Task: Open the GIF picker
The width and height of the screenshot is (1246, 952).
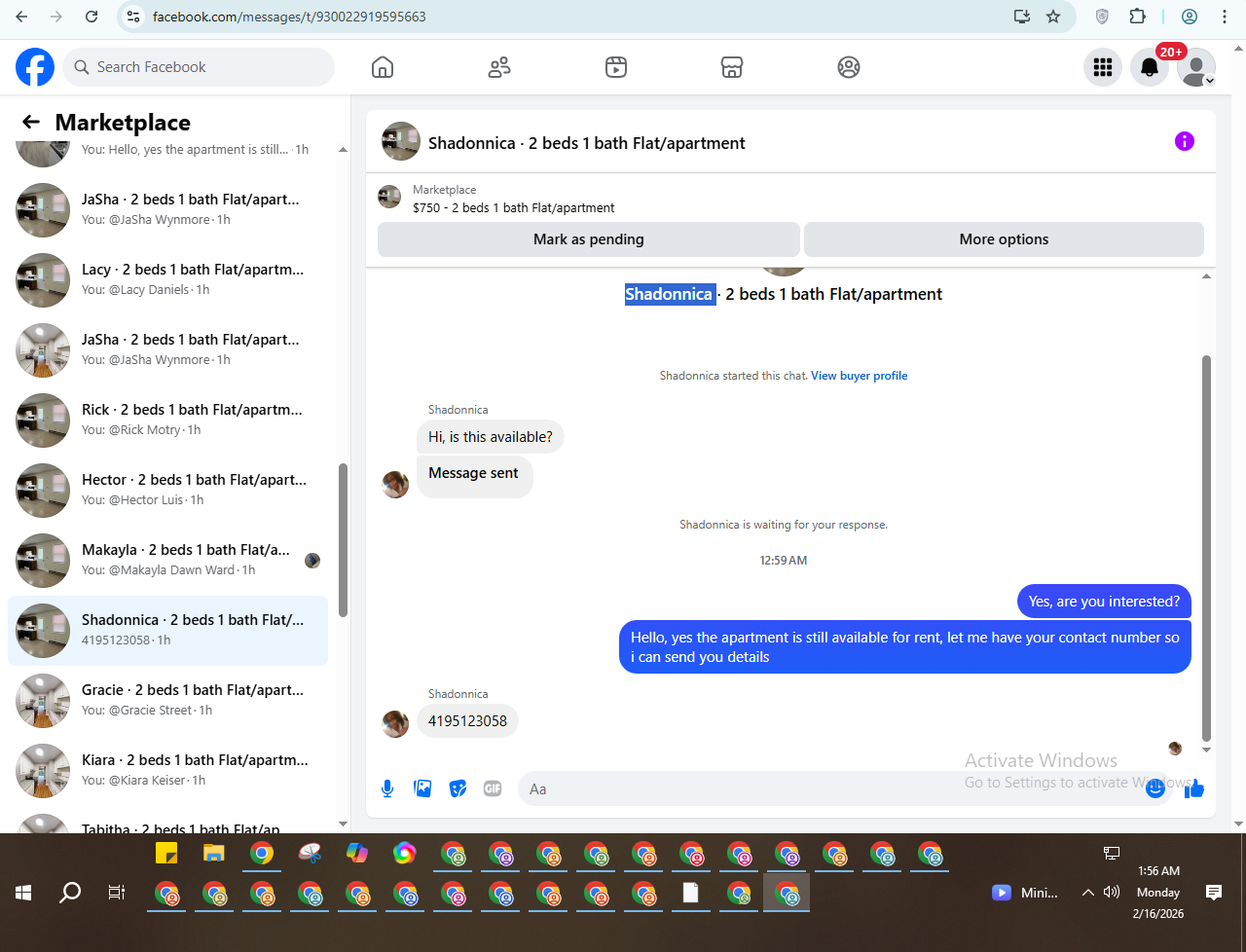Action: [x=493, y=788]
